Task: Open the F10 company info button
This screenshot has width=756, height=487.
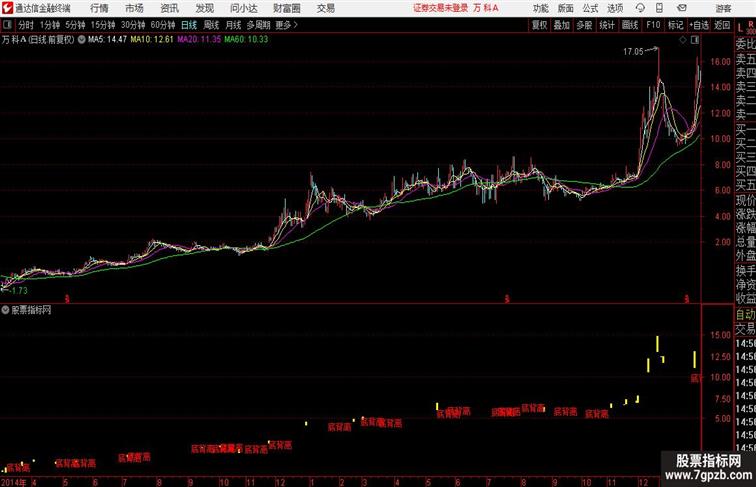Action: [x=653, y=25]
